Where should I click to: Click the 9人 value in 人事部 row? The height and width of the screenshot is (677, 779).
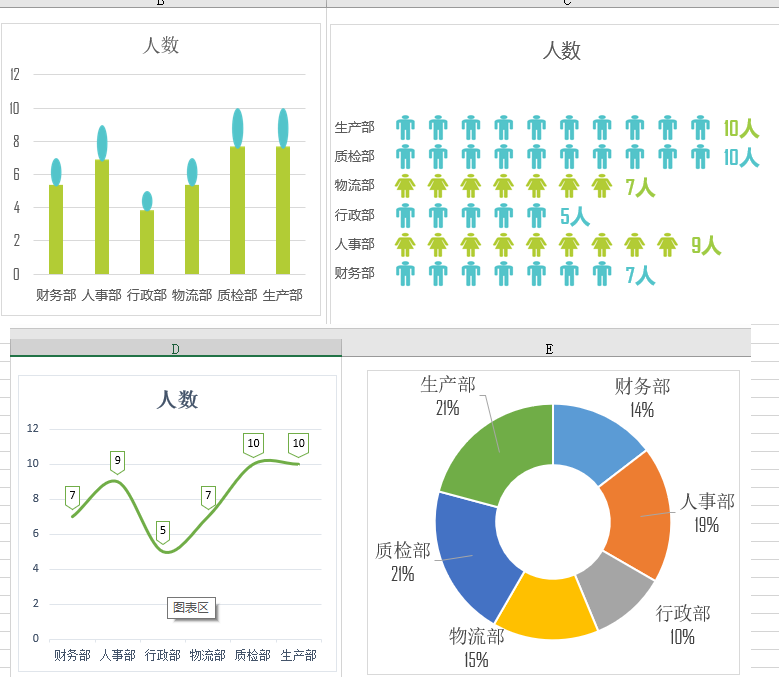click(706, 245)
